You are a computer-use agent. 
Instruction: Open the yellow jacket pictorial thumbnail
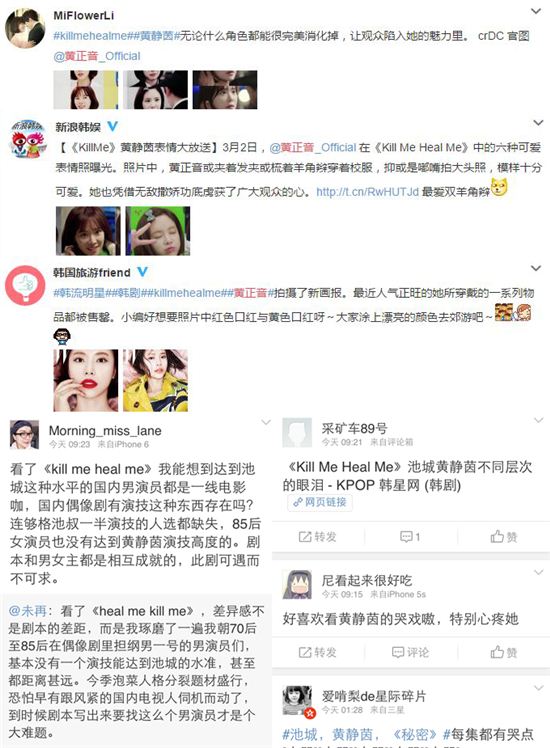point(156,380)
